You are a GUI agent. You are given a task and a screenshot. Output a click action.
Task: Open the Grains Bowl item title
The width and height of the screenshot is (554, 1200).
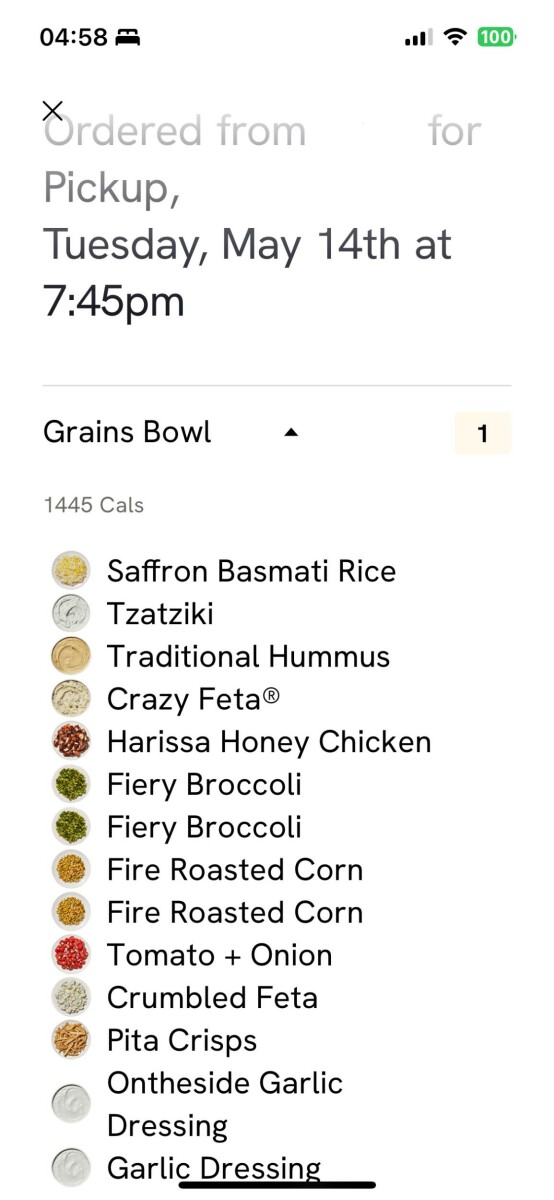tap(127, 433)
